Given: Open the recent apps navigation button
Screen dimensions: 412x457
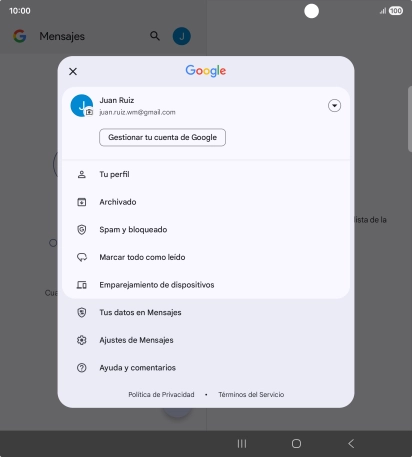Looking at the screenshot, I should coord(242,444).
